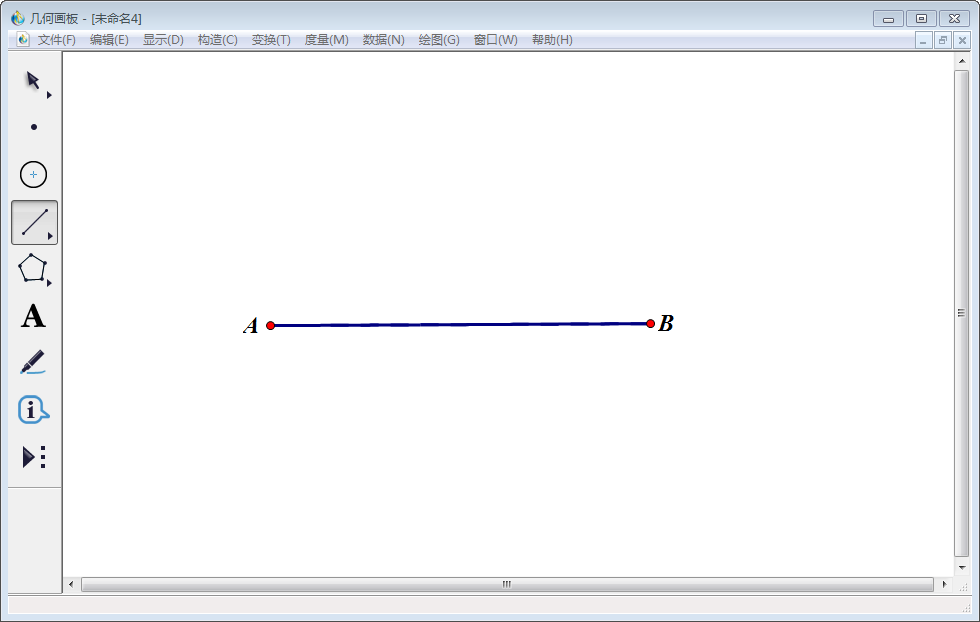Select the Arrow selection tool
The width and height of the screenshot is (980, 622).
[31, 78]
